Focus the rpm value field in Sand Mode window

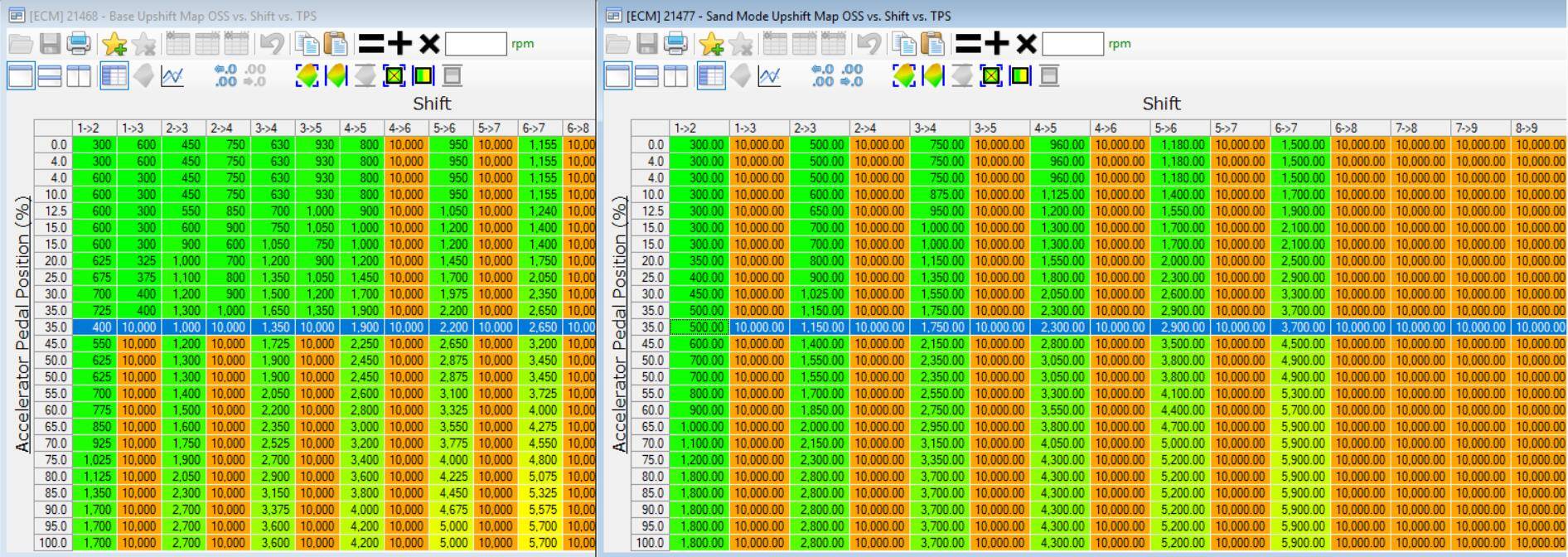pos(1072,44)
